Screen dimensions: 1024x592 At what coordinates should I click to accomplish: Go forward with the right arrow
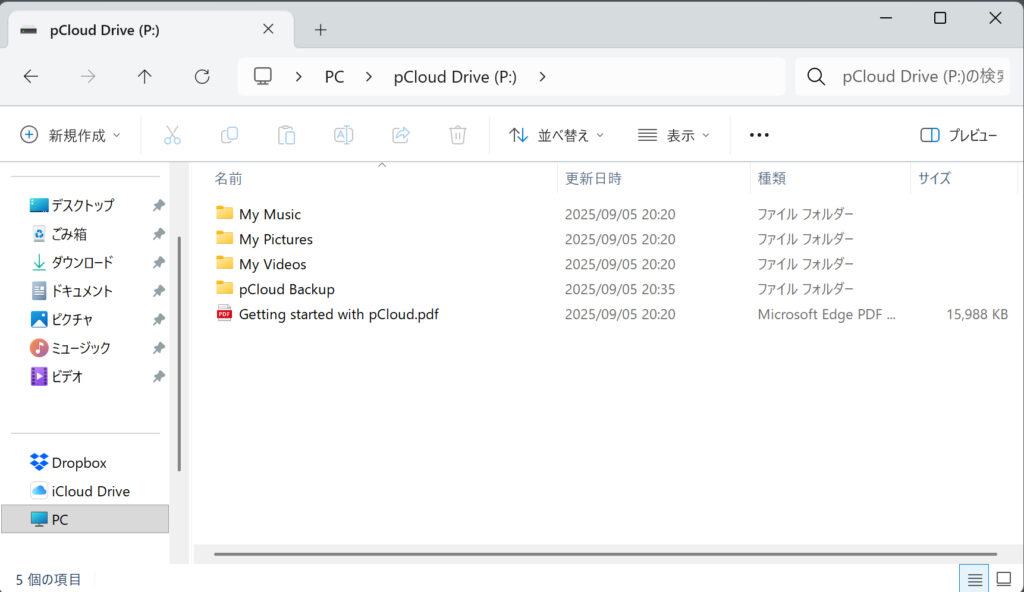pos(88,76)
